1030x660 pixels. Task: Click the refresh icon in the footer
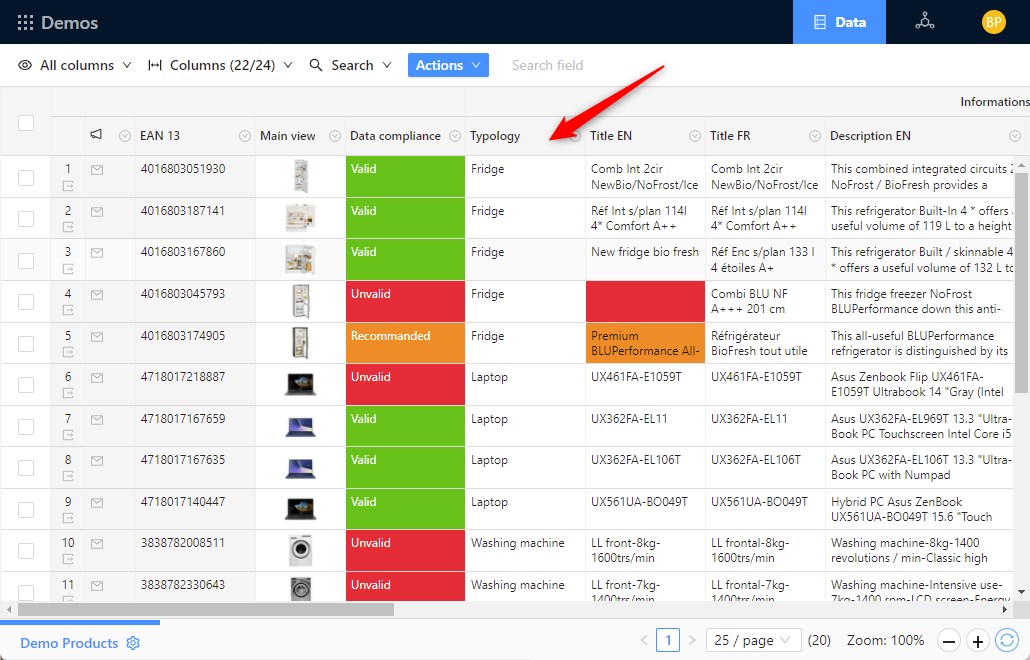[x=1007, y=641]
